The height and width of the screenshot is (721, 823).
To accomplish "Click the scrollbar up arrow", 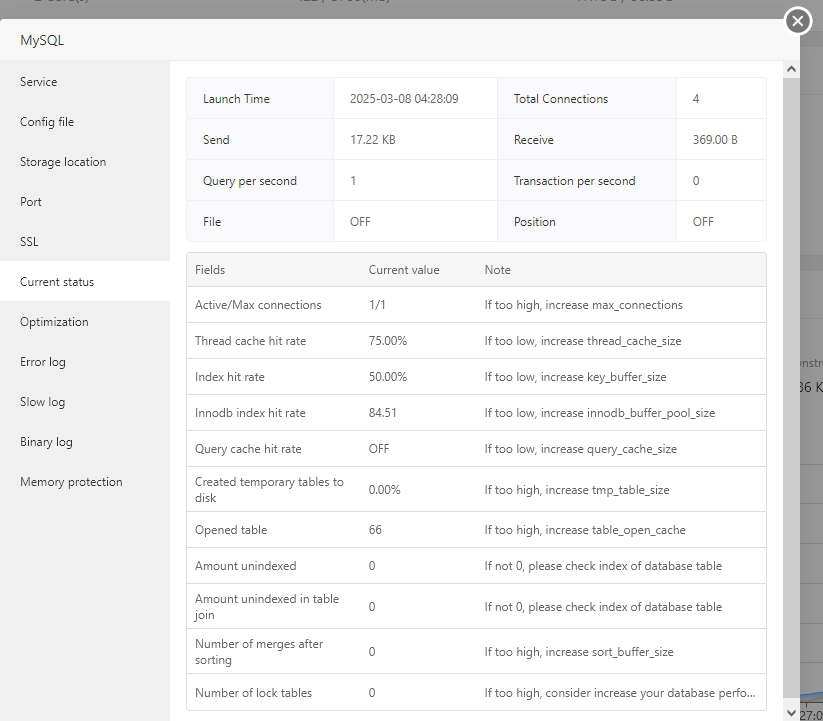I will point(791,70).
